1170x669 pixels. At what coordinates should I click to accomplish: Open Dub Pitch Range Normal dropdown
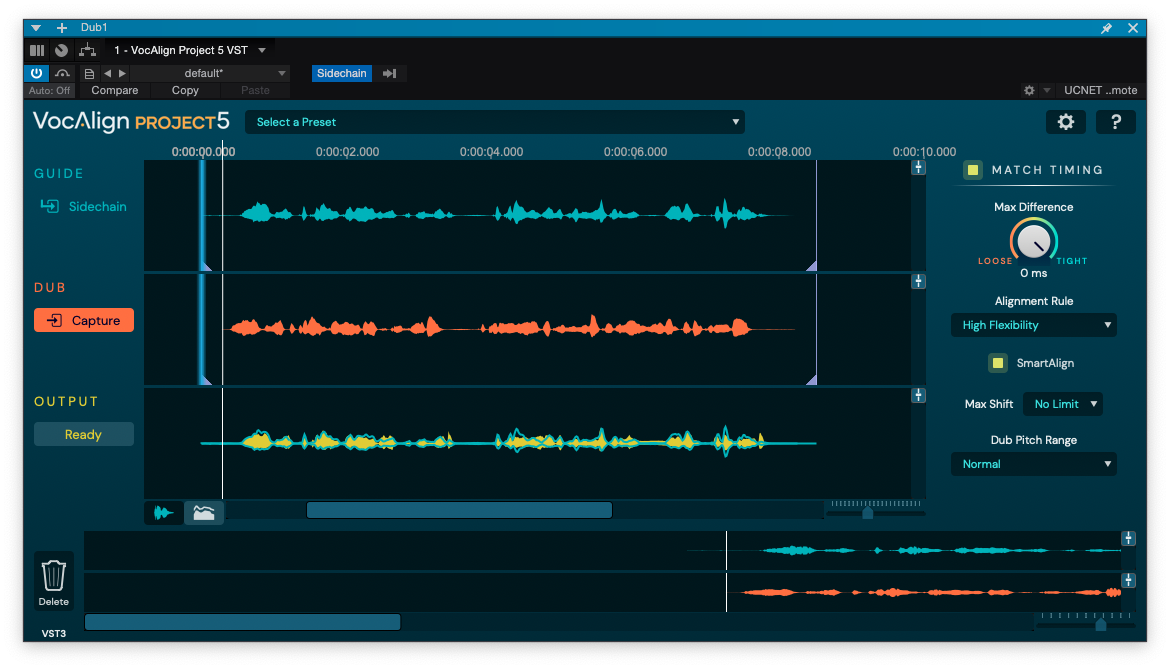tap(1033, 464)
